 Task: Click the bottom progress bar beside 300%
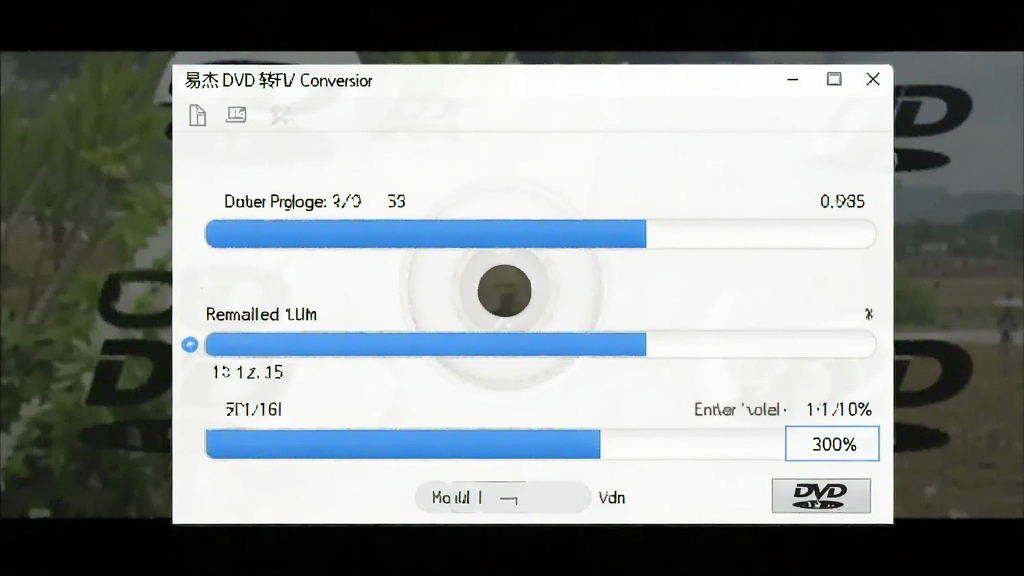[494, 444]
